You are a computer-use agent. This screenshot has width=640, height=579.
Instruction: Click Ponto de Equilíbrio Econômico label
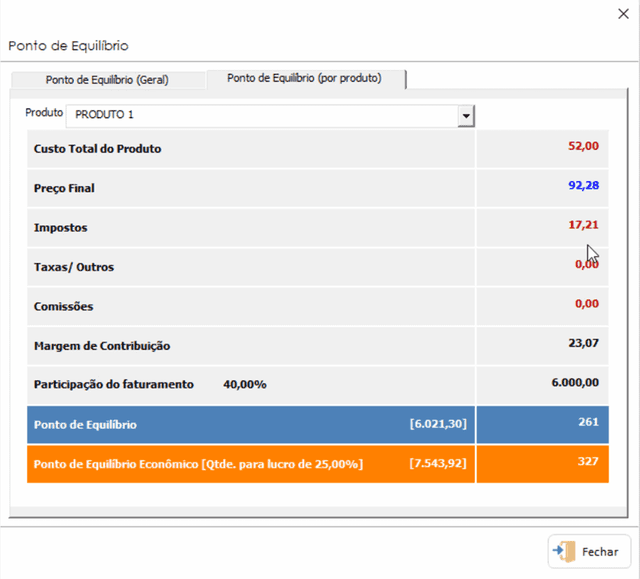[198, 464]
